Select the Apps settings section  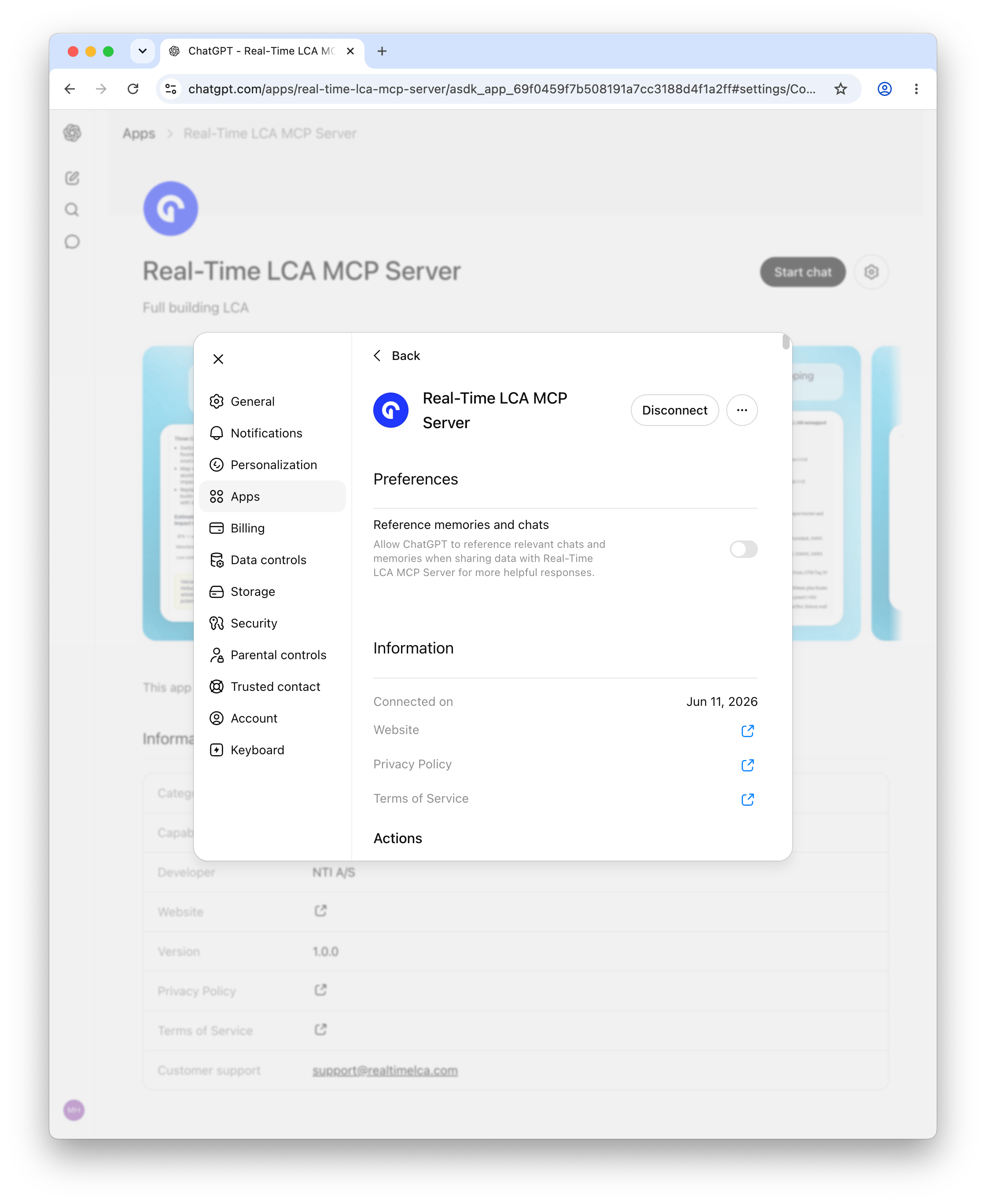pyautogui.click(x=272, y=497)
